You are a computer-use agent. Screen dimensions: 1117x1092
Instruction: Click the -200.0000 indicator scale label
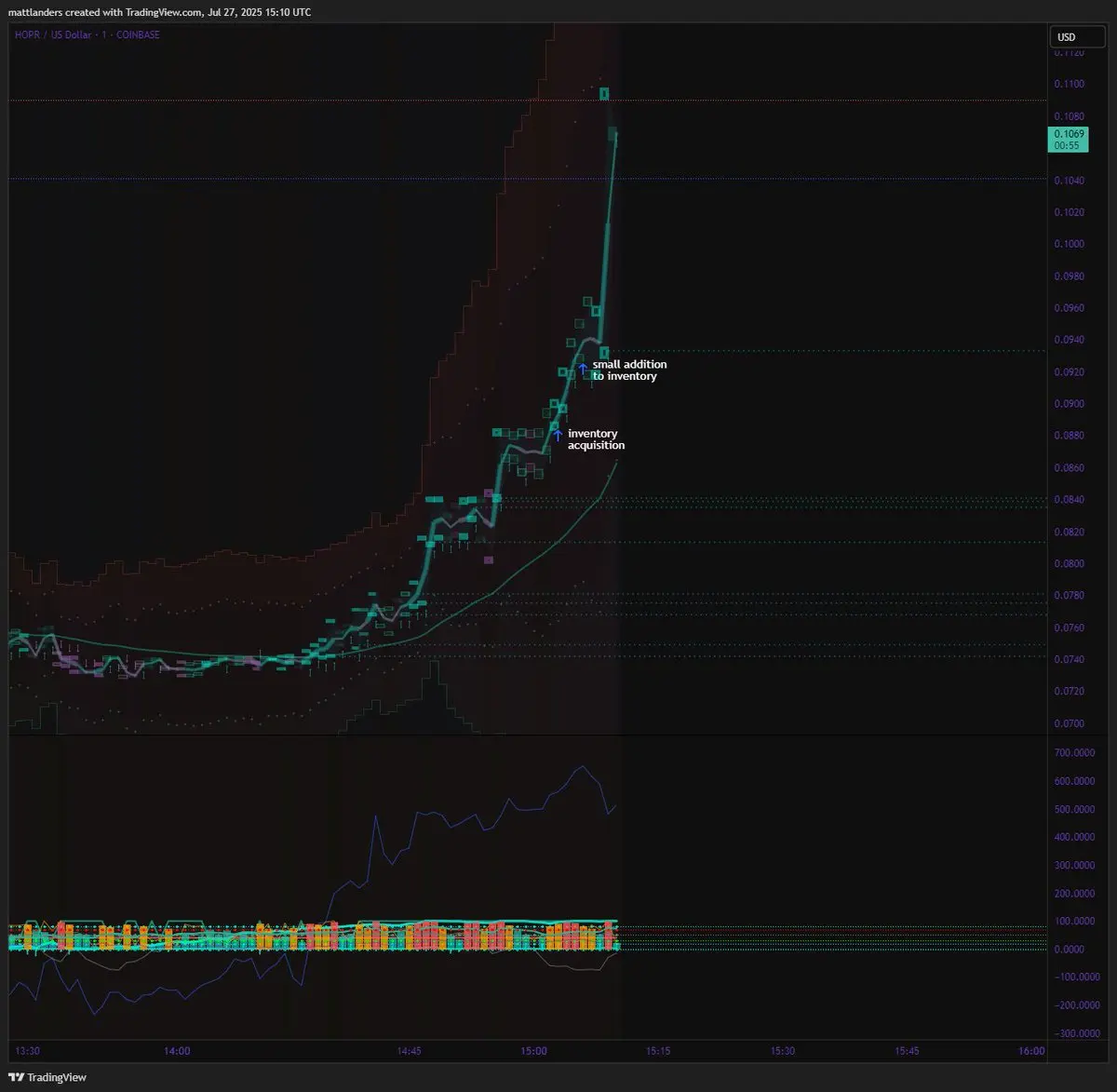1076,1005
